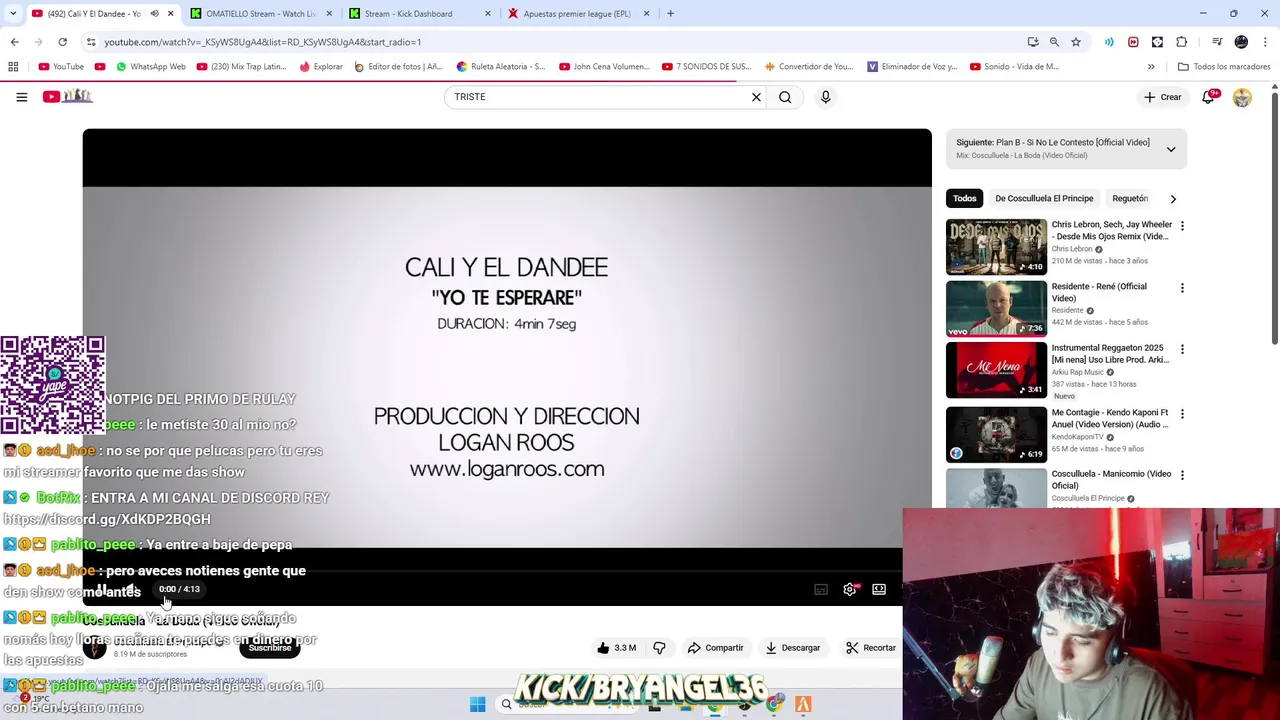Switch to OMATIELLO Stream tab
Image resolution: width=1280 pixels, height=720 pixels.
tap(260, 14)
